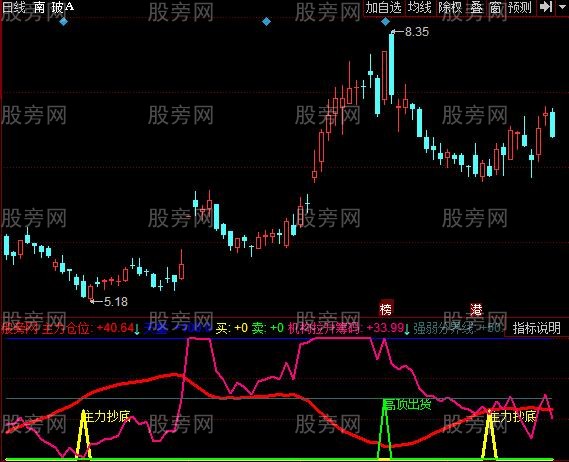Open the 指标说明 indicator description
The image size is (569, 462).
click(x=536, y=328)
